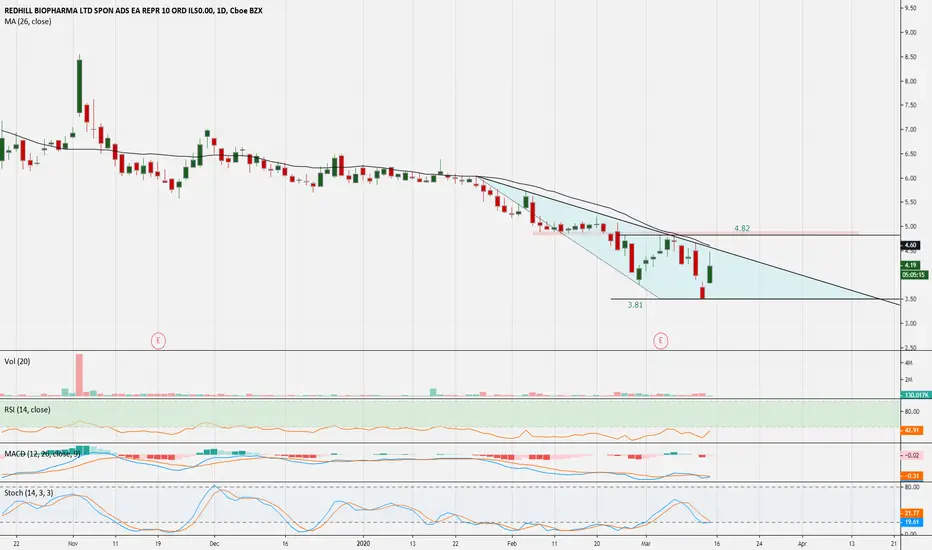Screen dimensions: 932x550
Task: Click the 3.81 support level label
Action: click(635, 305)
